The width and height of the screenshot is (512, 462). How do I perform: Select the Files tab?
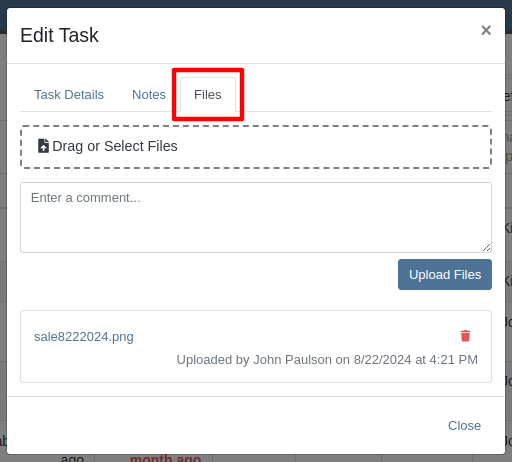coord(208,95)
